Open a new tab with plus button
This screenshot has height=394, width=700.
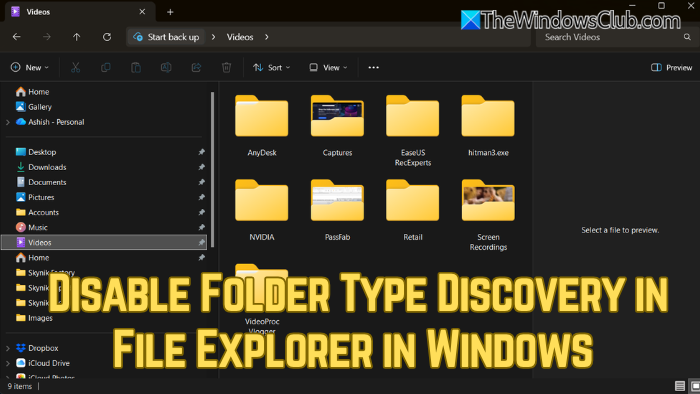[170, 12]
